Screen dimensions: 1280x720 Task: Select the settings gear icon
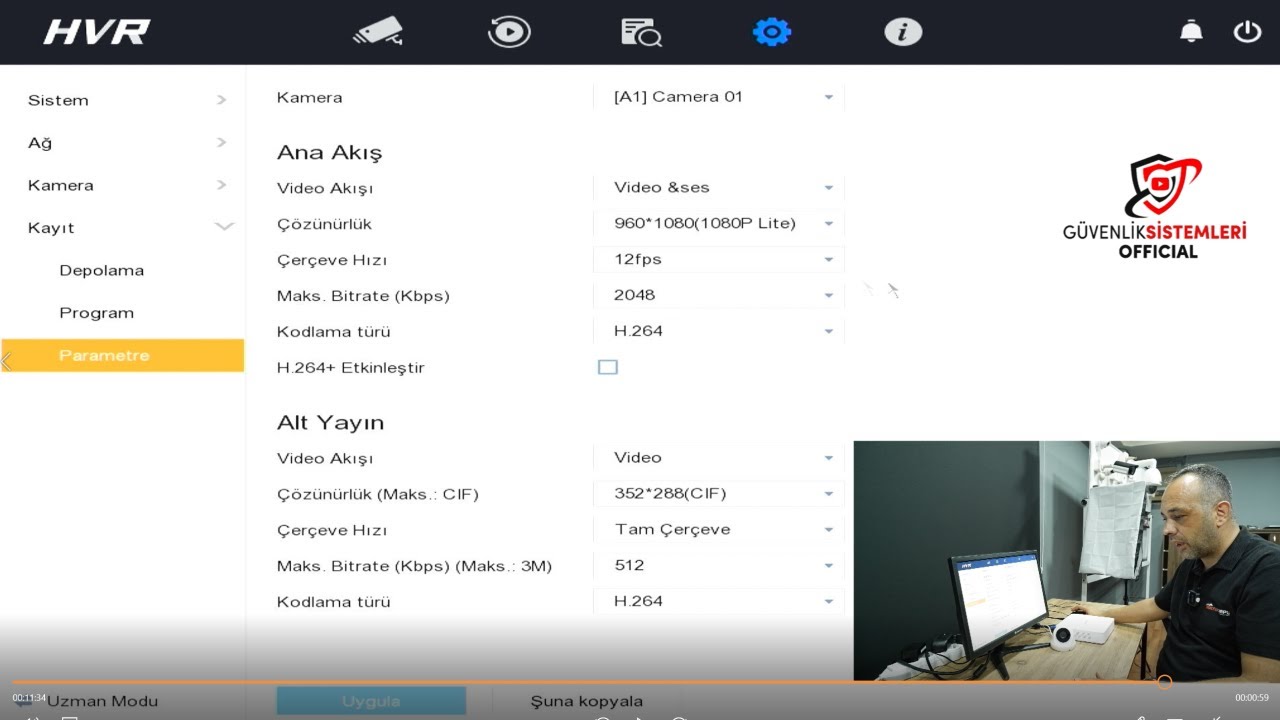coord(772,32)
